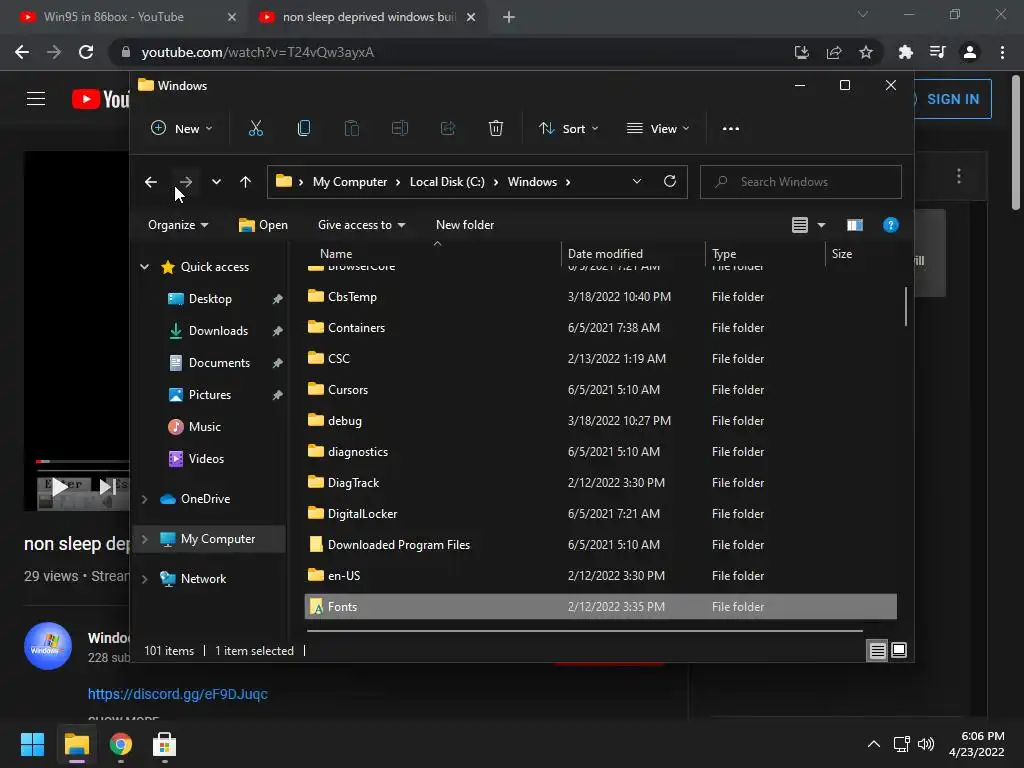This screenshot has height=768, width=1024.
Task: Click the Paste icon in Explorer toolbar
Action: [351, 129]
